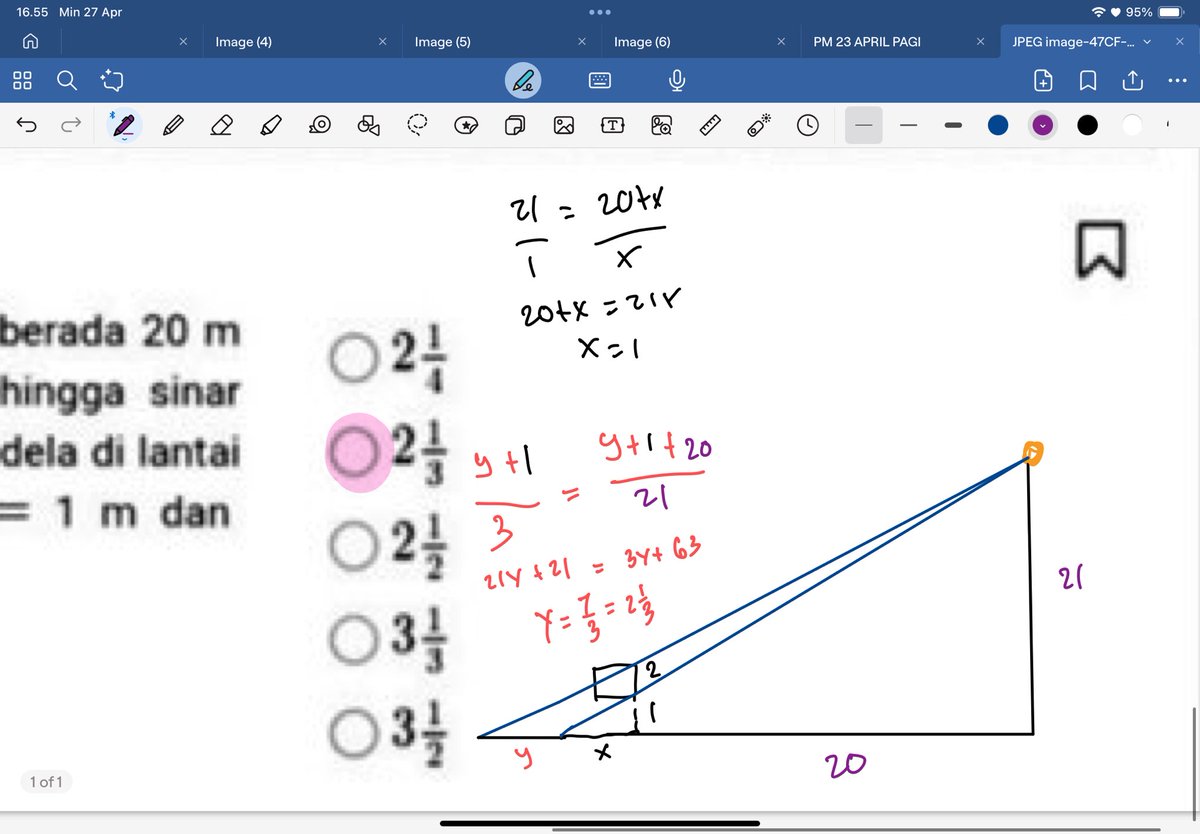Open the document search magnifier
Image resolution: width=1200 pixels, height=834 pixels.
click(x=66, y=80)
